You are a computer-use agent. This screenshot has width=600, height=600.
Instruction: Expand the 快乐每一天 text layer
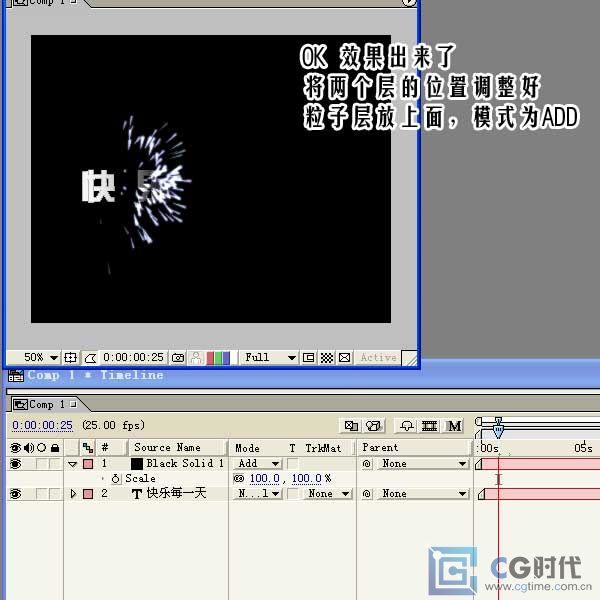pos(72,494)
